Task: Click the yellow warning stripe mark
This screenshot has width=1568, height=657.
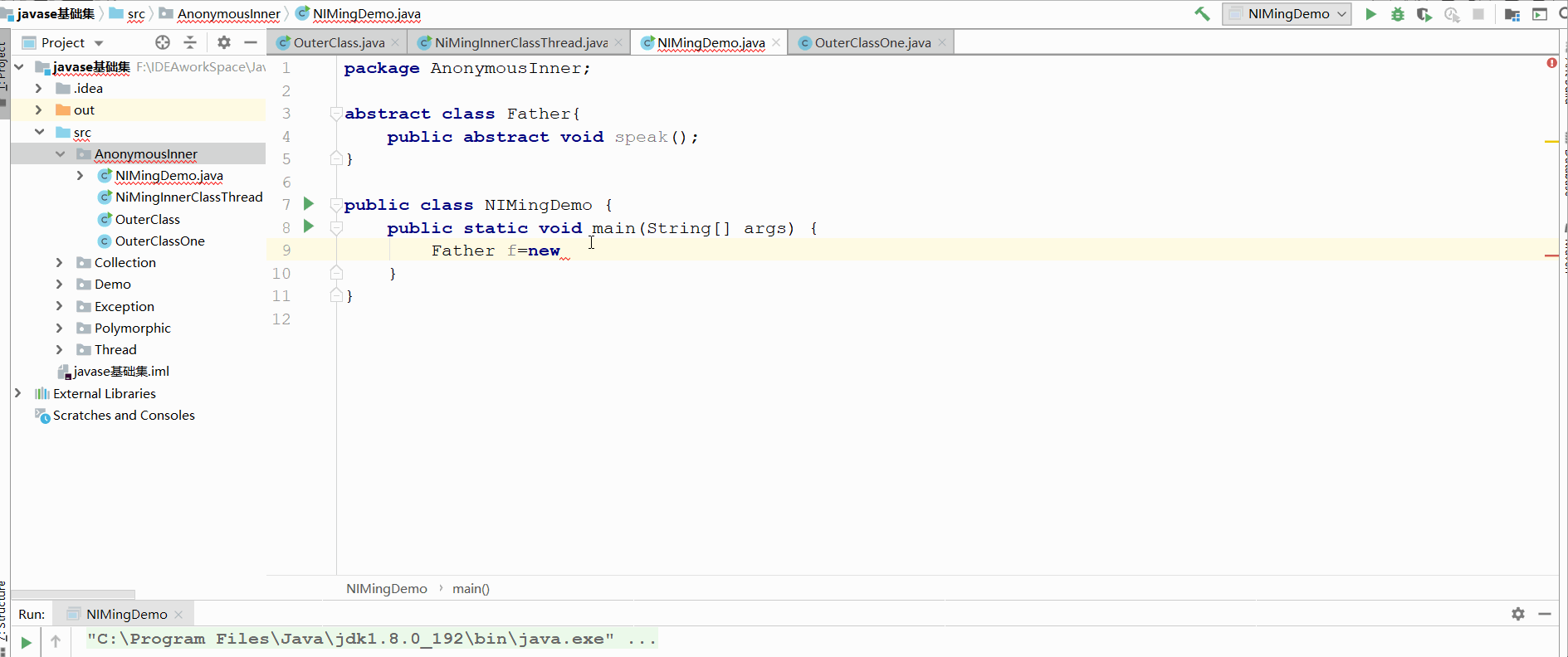Action: click(x=1551, y=142)
